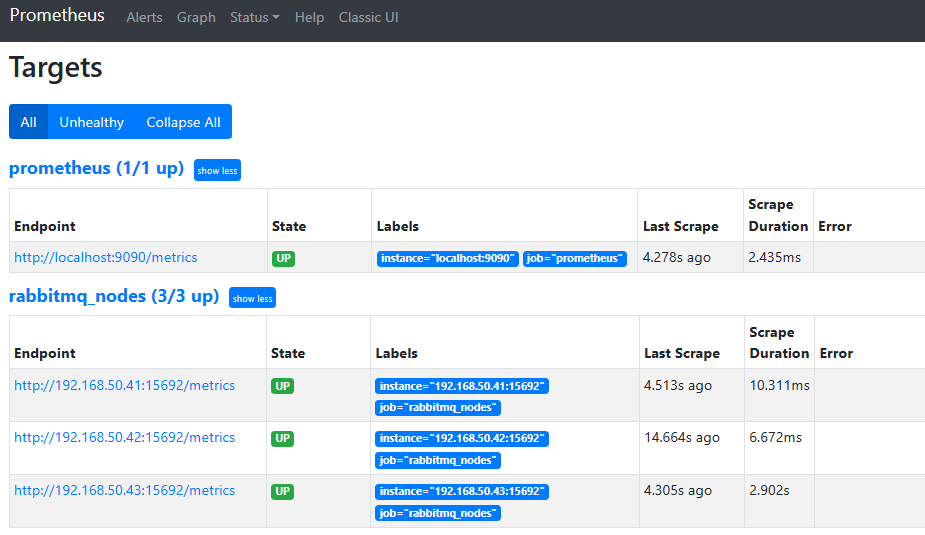The width and height of the screenshot is (925, 535).
Task: Click the Prometheus brand logo text
Action: coord(57,15)
